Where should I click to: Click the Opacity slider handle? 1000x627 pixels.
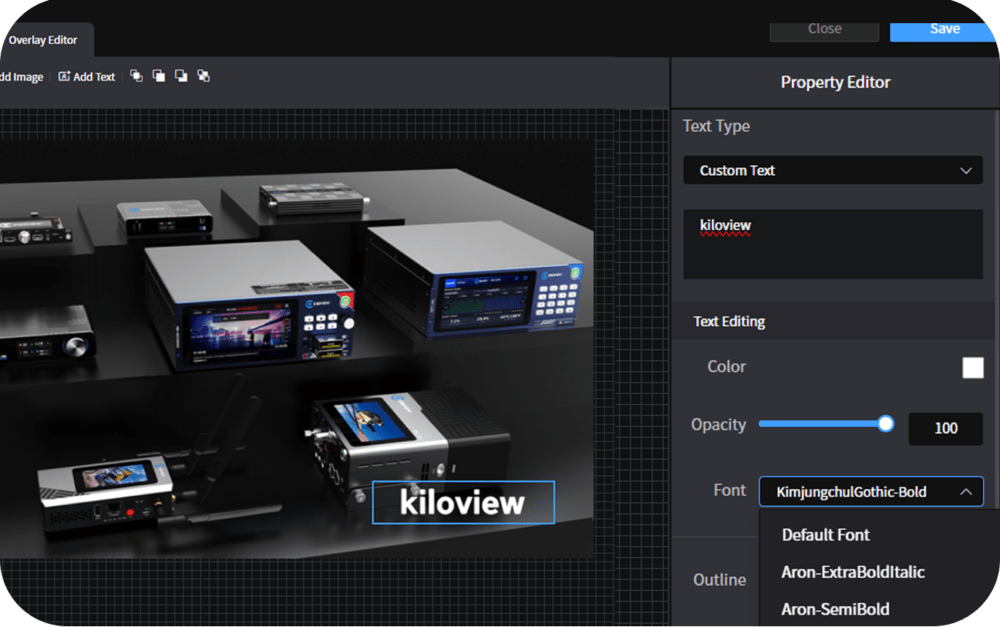click(885, 424)
